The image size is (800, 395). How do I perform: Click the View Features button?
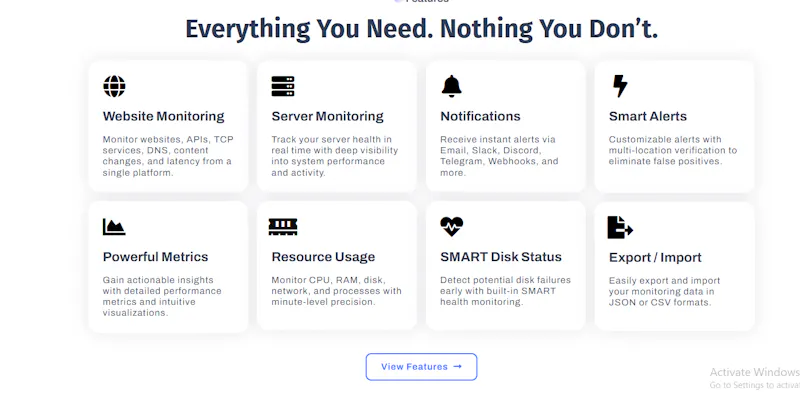tap(421, 367)
